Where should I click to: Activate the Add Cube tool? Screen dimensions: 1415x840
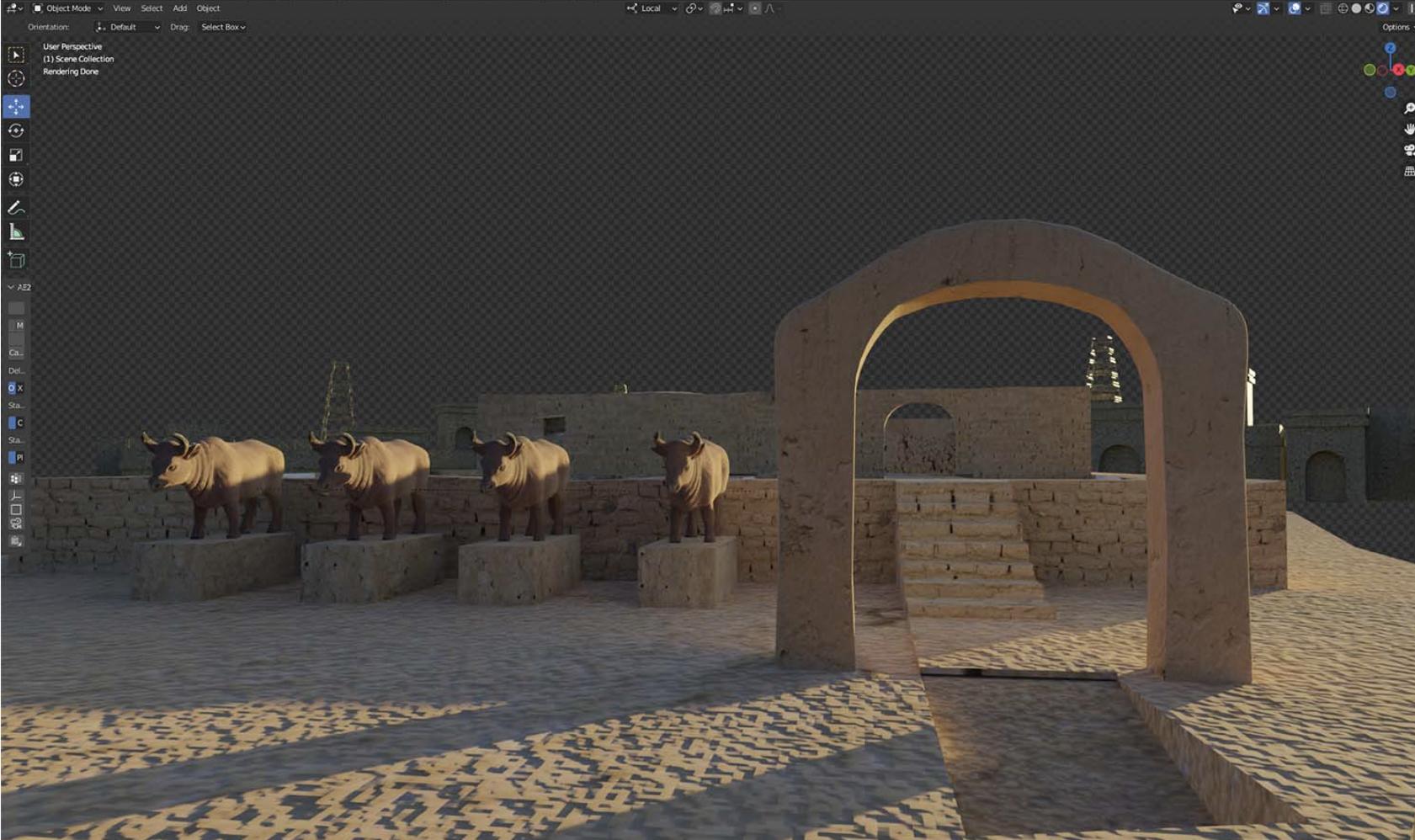[x=16, y=260]
